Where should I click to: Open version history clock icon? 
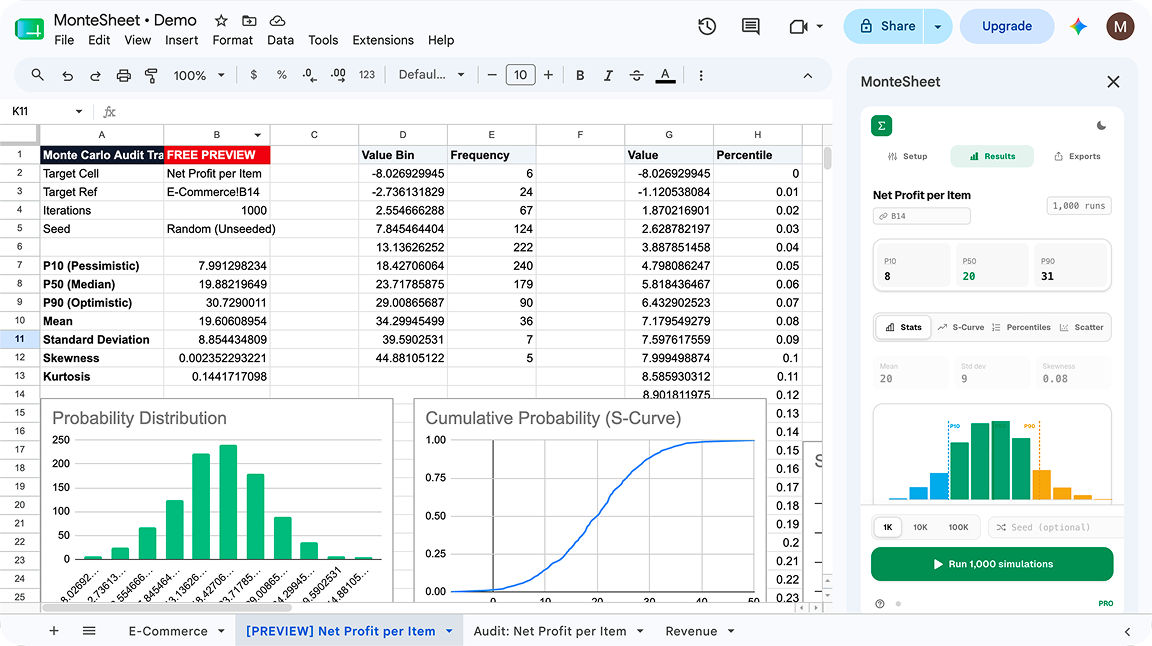(707, 26)
